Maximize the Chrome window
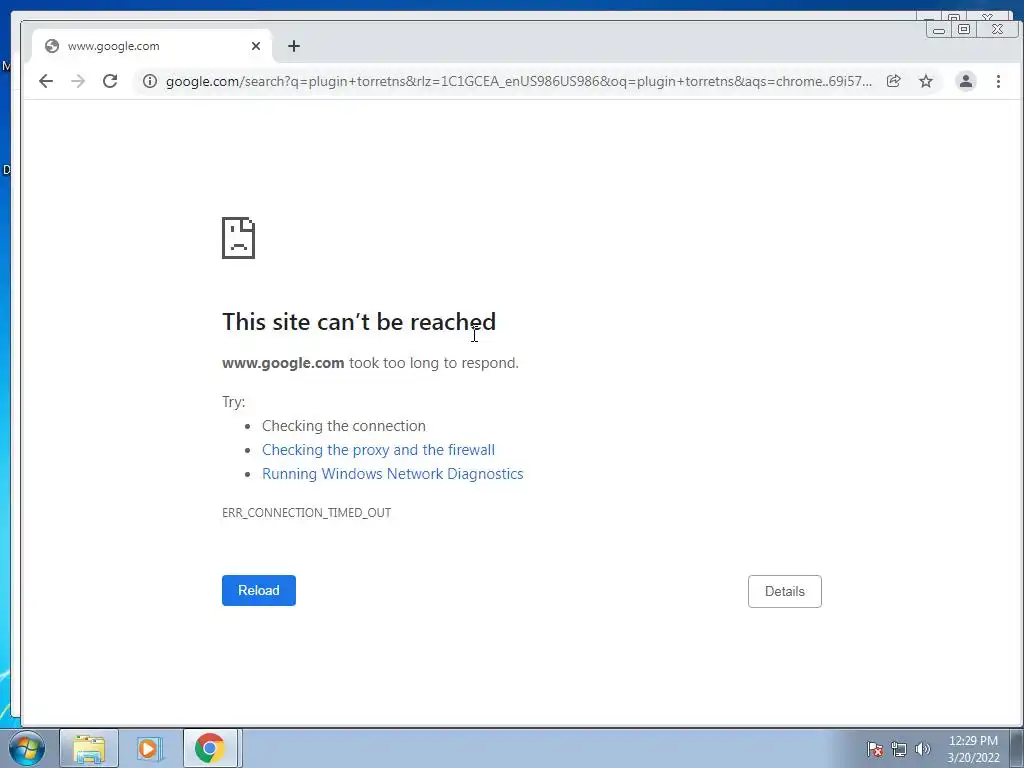Screen dimensions: 1024x768 963,29
